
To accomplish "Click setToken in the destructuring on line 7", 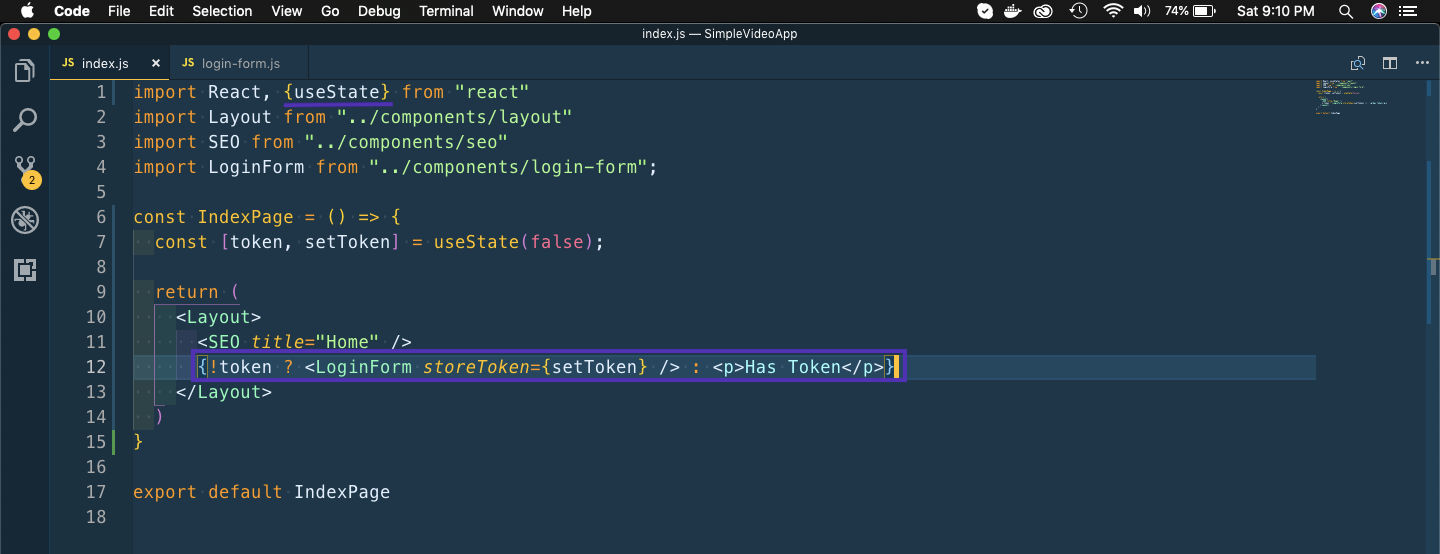I will click(348, 242).
